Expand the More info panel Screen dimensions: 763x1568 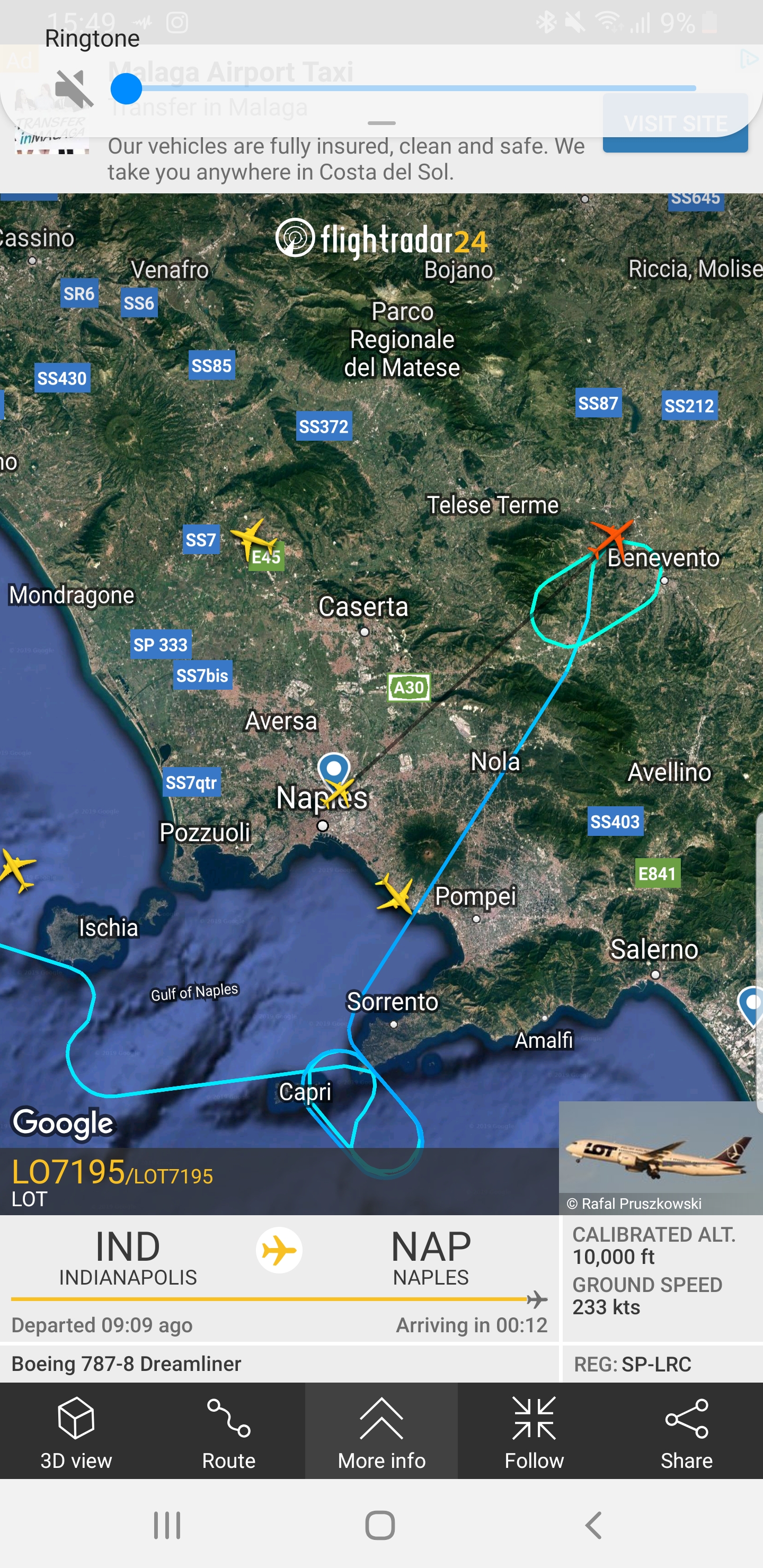click(381, 1430)
